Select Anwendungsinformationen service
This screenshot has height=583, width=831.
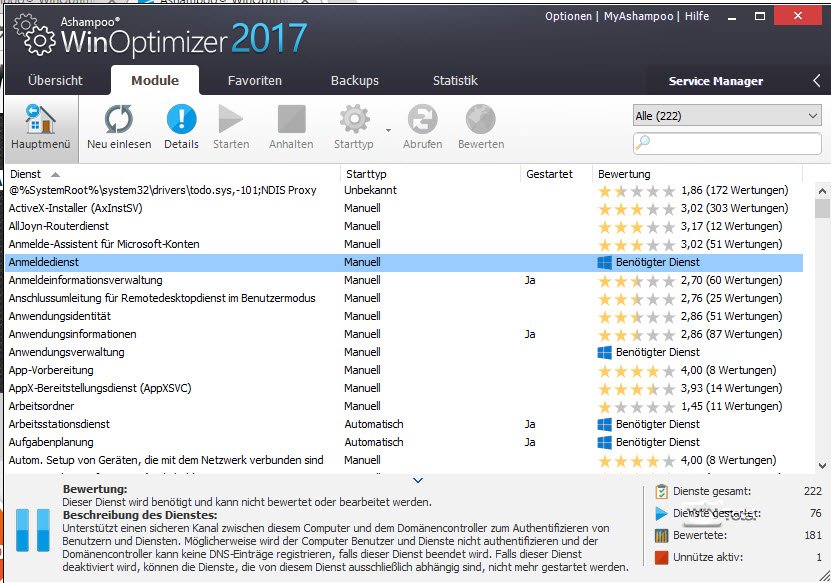click(x=404, y=334)
